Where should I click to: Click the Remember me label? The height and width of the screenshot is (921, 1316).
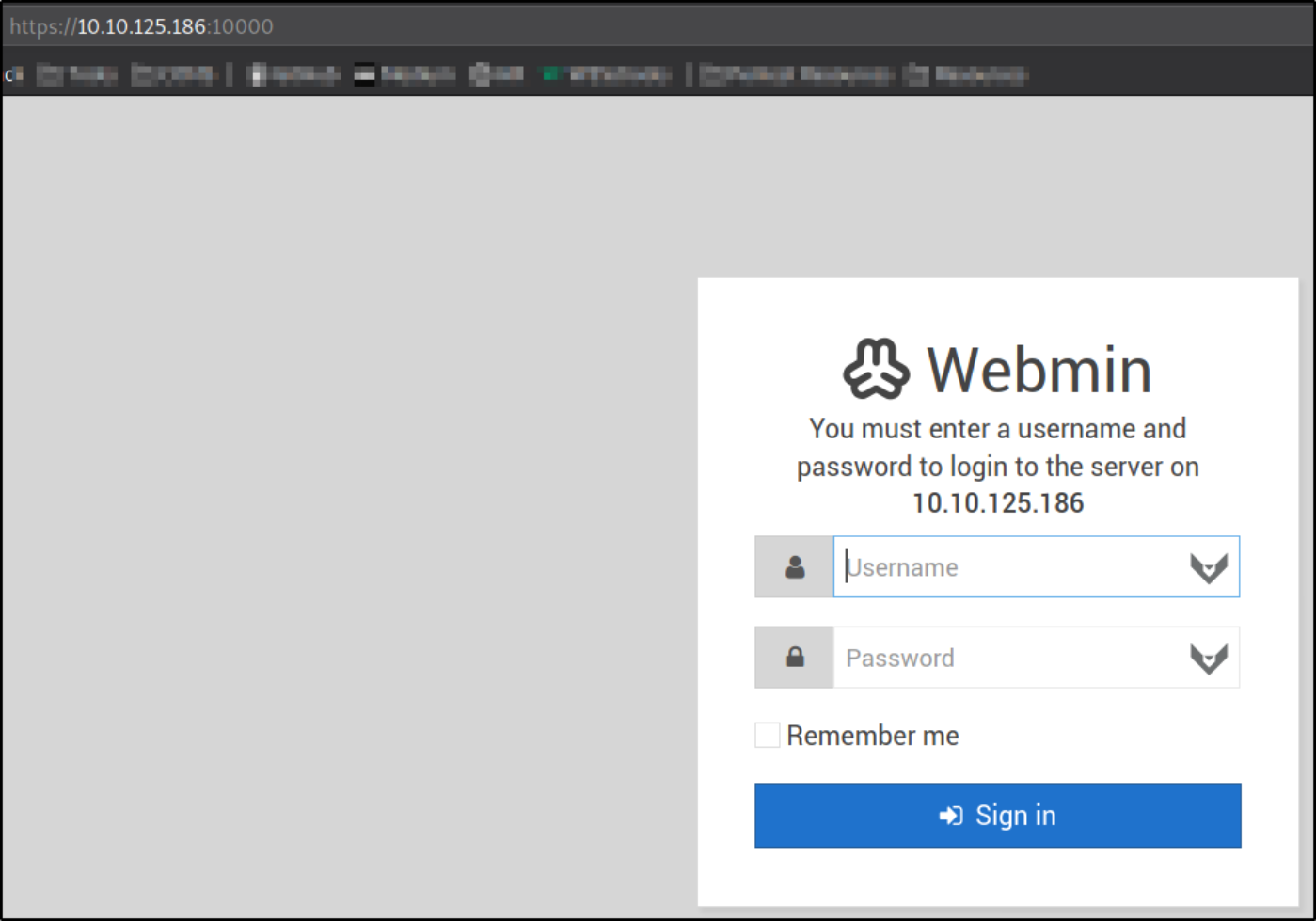click(873, 736)
